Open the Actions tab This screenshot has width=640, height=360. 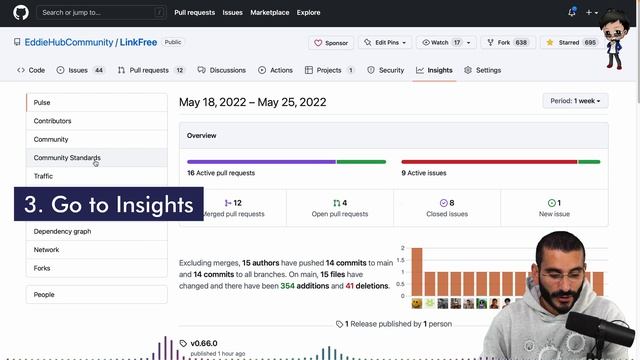(x=276, y=70)
